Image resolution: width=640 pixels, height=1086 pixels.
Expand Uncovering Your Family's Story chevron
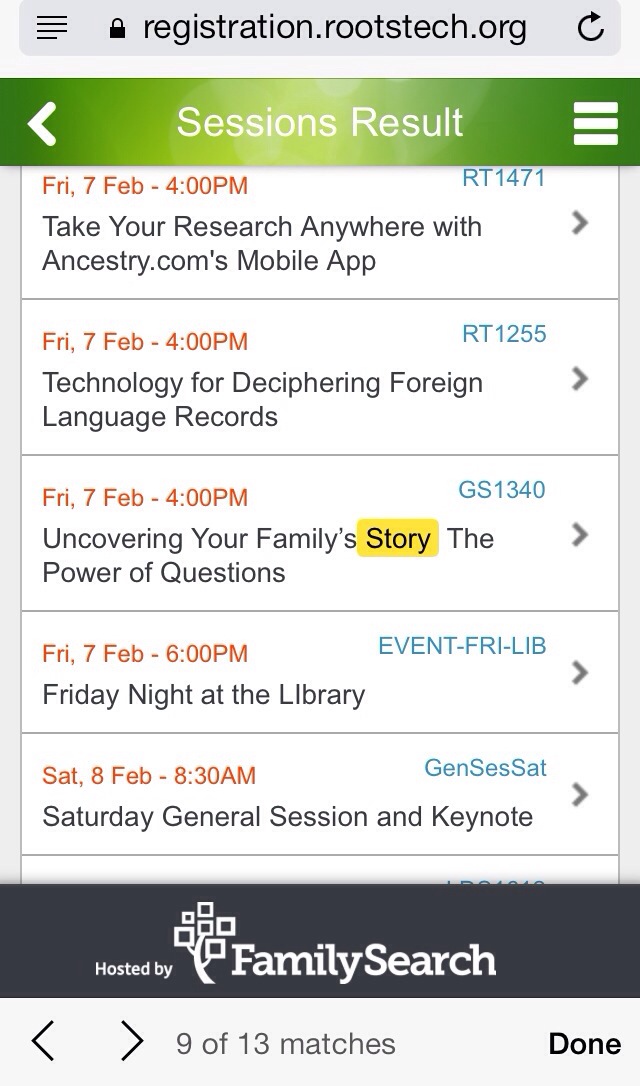tap(580, 535)
